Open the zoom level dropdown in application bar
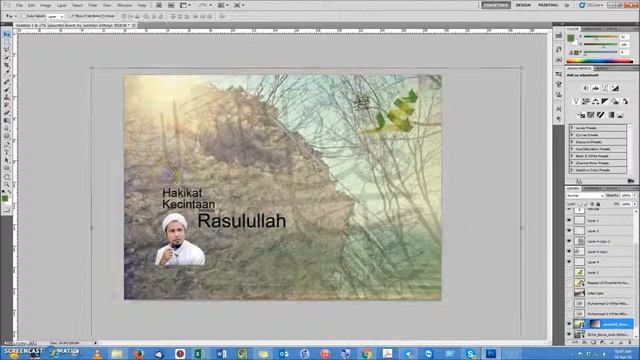Screen dimensions: 640x360 (204, 5)
